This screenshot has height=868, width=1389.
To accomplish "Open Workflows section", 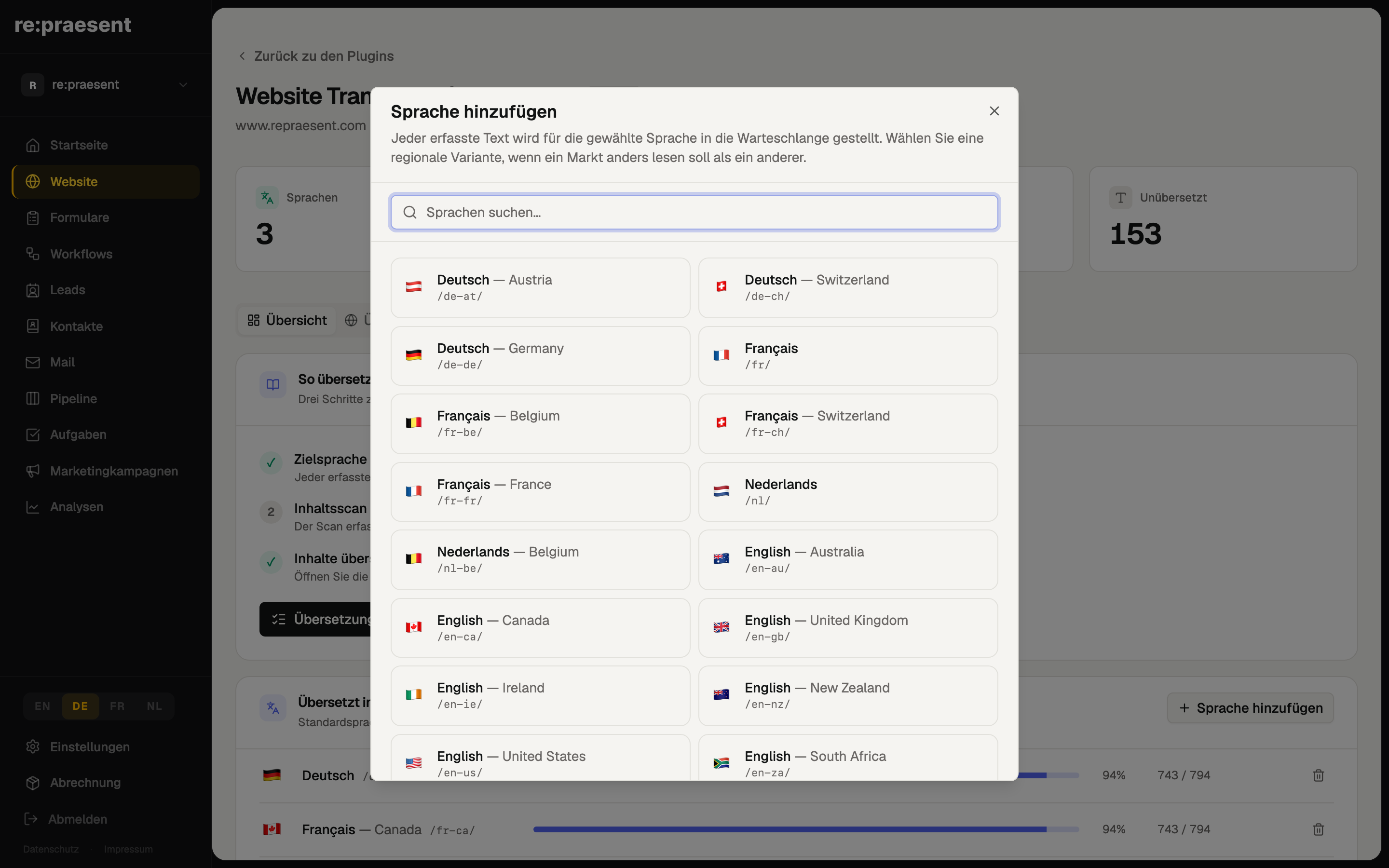I will pos(106,254).
